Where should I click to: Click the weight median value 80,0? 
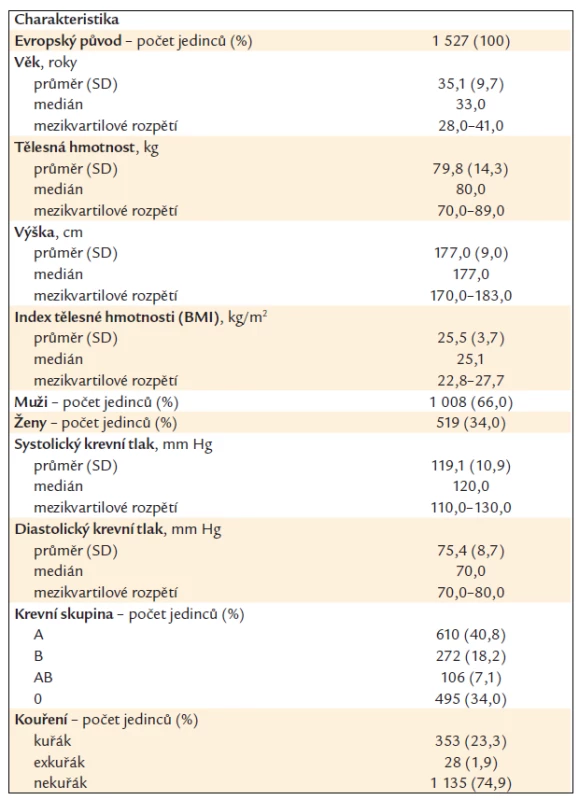tap(471, 189)
